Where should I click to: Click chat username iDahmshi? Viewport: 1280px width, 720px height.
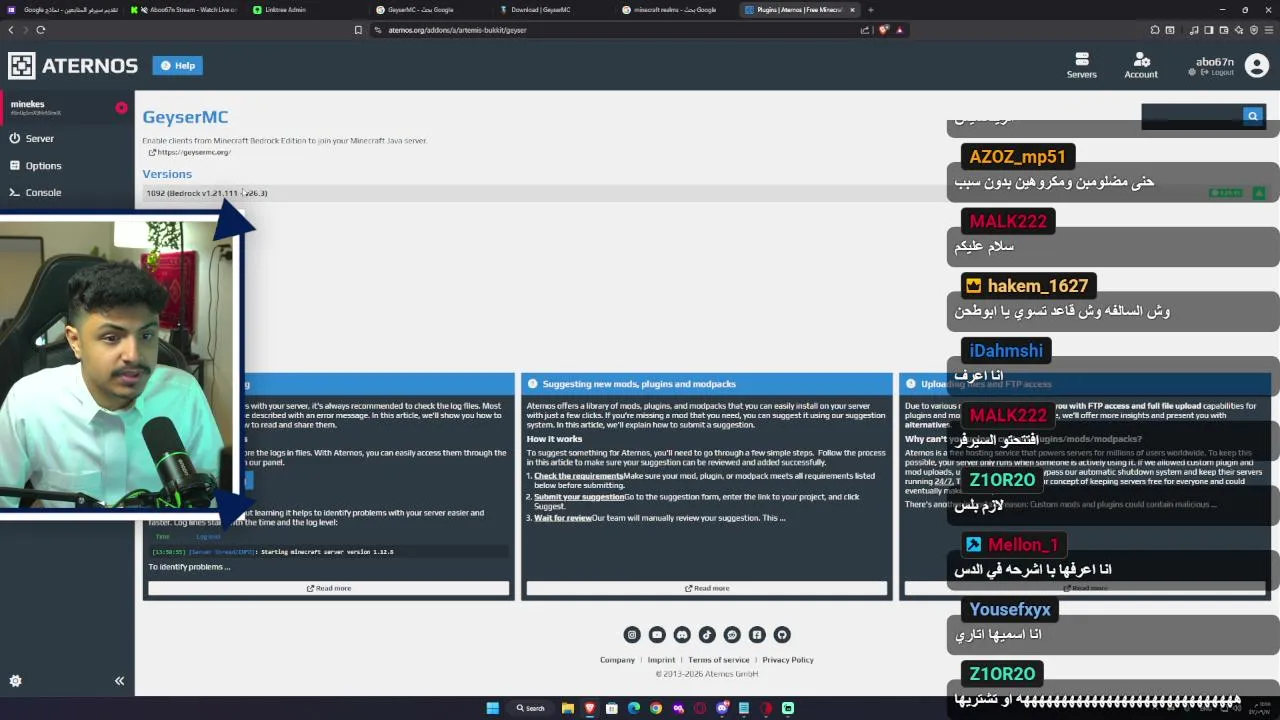pos(1005,351)
